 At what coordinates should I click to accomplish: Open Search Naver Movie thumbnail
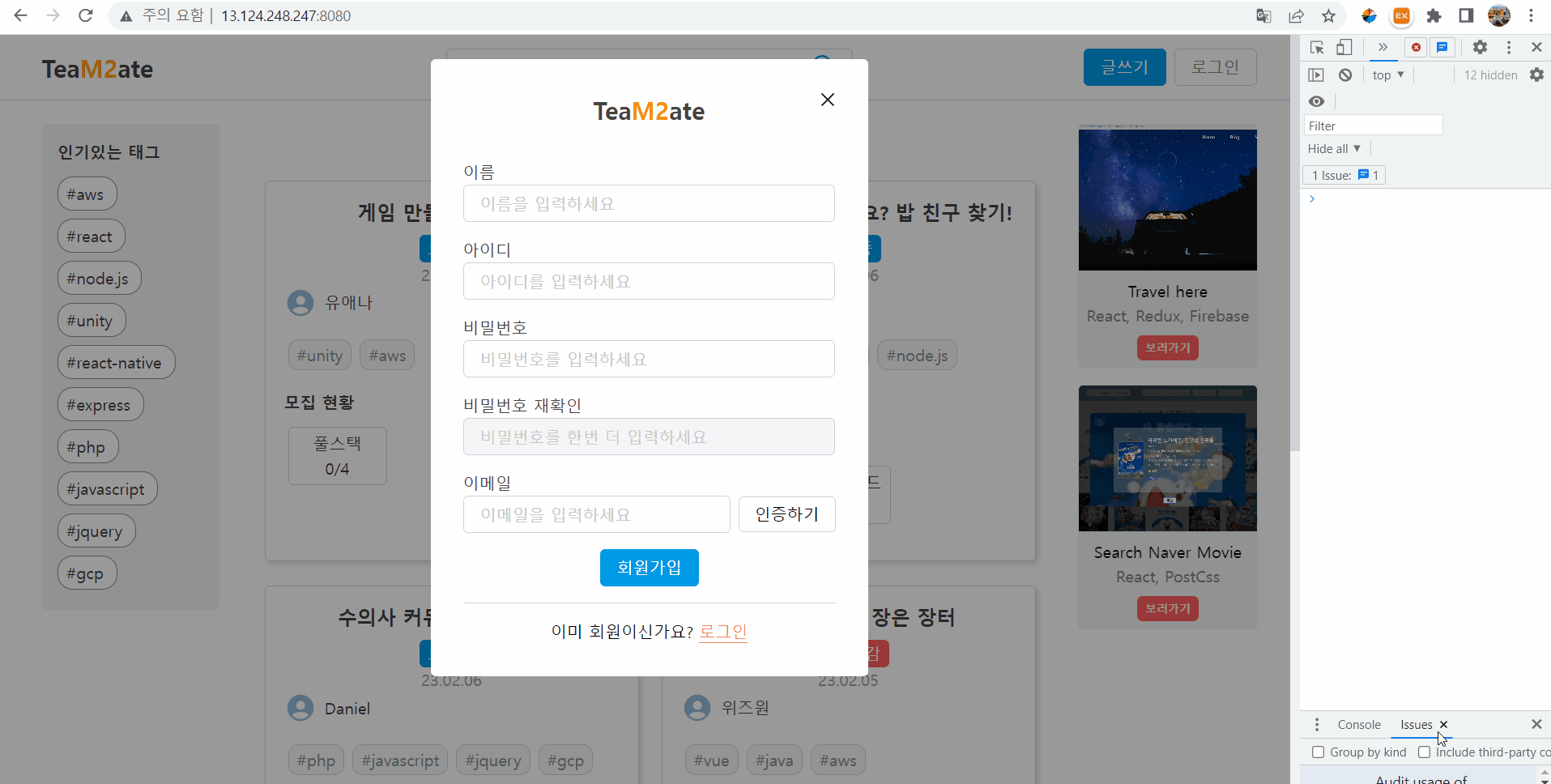(x=1167, y=458)
